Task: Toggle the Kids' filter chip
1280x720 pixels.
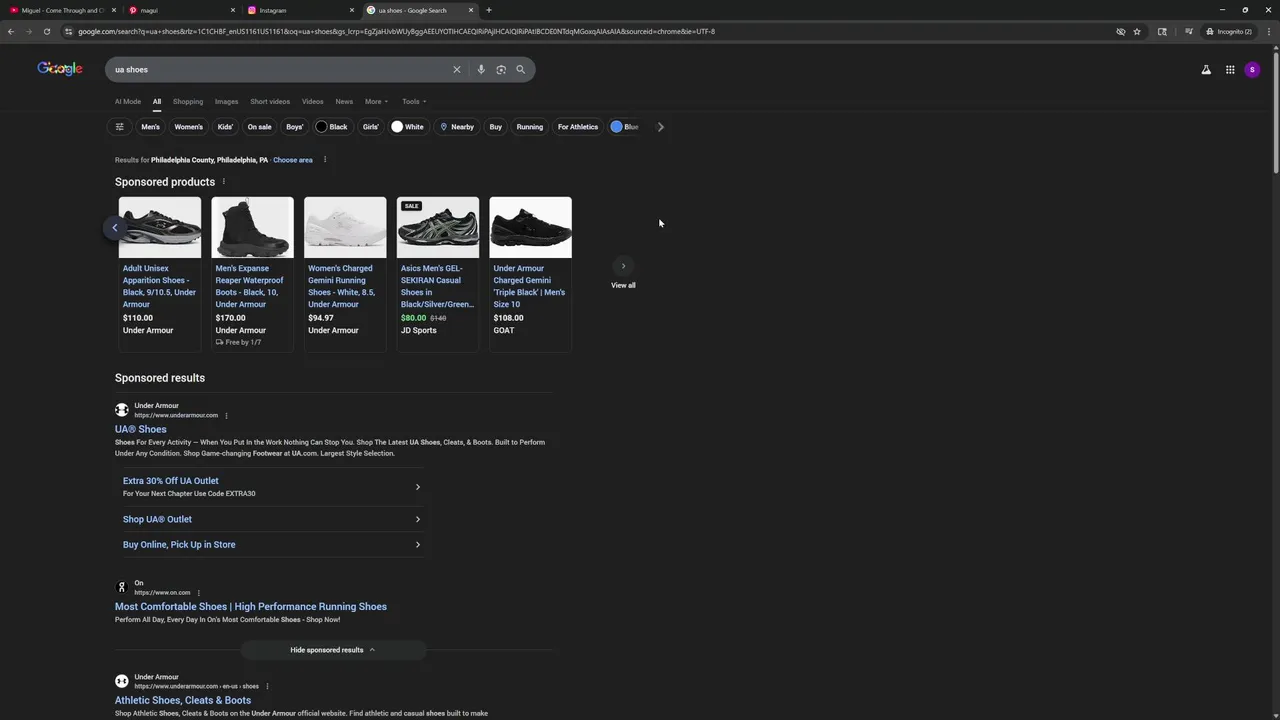Action: click(225, 127)
